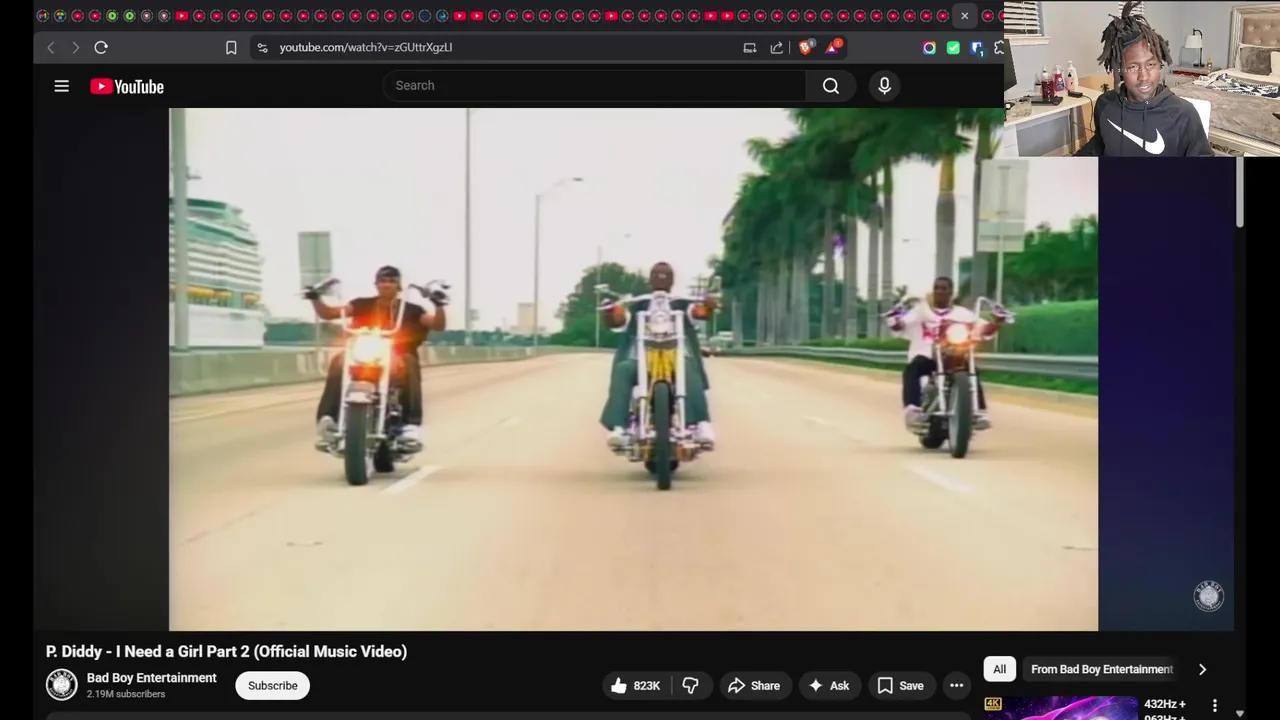
Task: Click the address bar URL
Action: 366,47
